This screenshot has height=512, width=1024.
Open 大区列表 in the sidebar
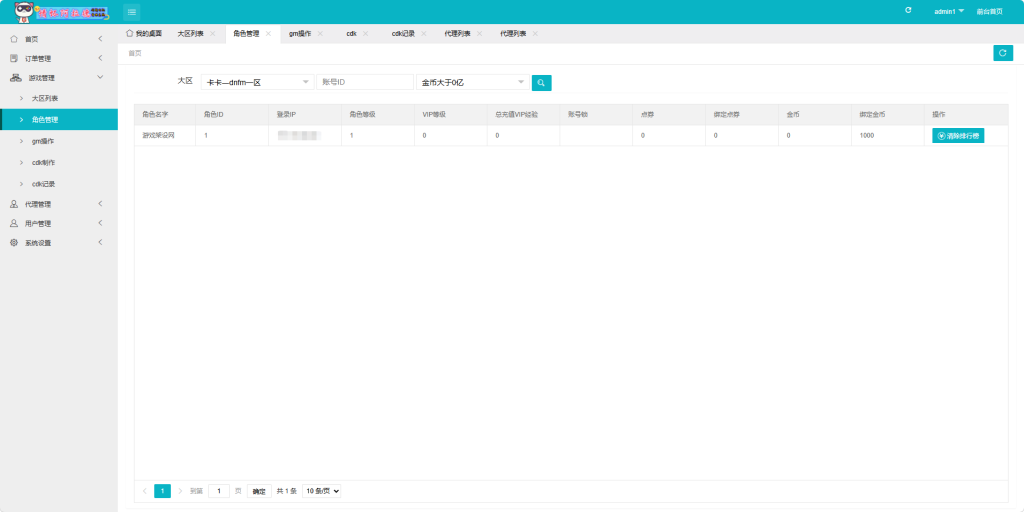tap(59, 99)
